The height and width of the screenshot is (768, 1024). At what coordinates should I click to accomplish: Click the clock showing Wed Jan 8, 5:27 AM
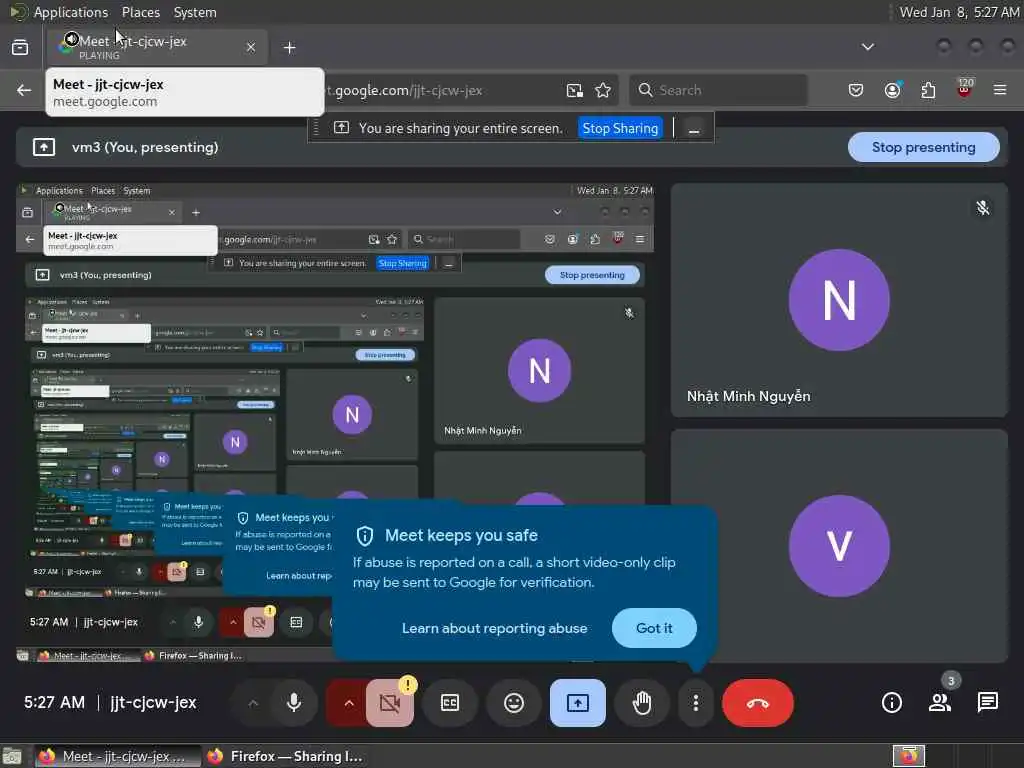click(959, 12)
